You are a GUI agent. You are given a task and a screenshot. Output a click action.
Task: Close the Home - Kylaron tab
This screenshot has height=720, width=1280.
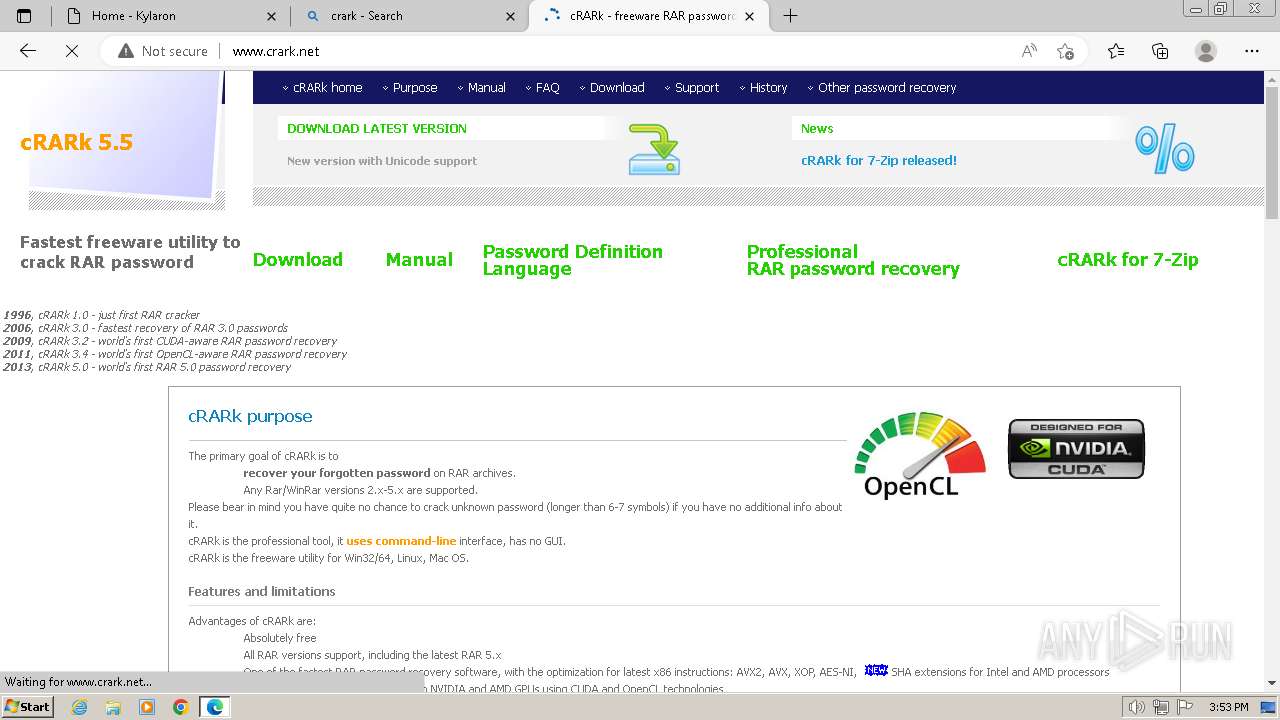pos(271,16)
